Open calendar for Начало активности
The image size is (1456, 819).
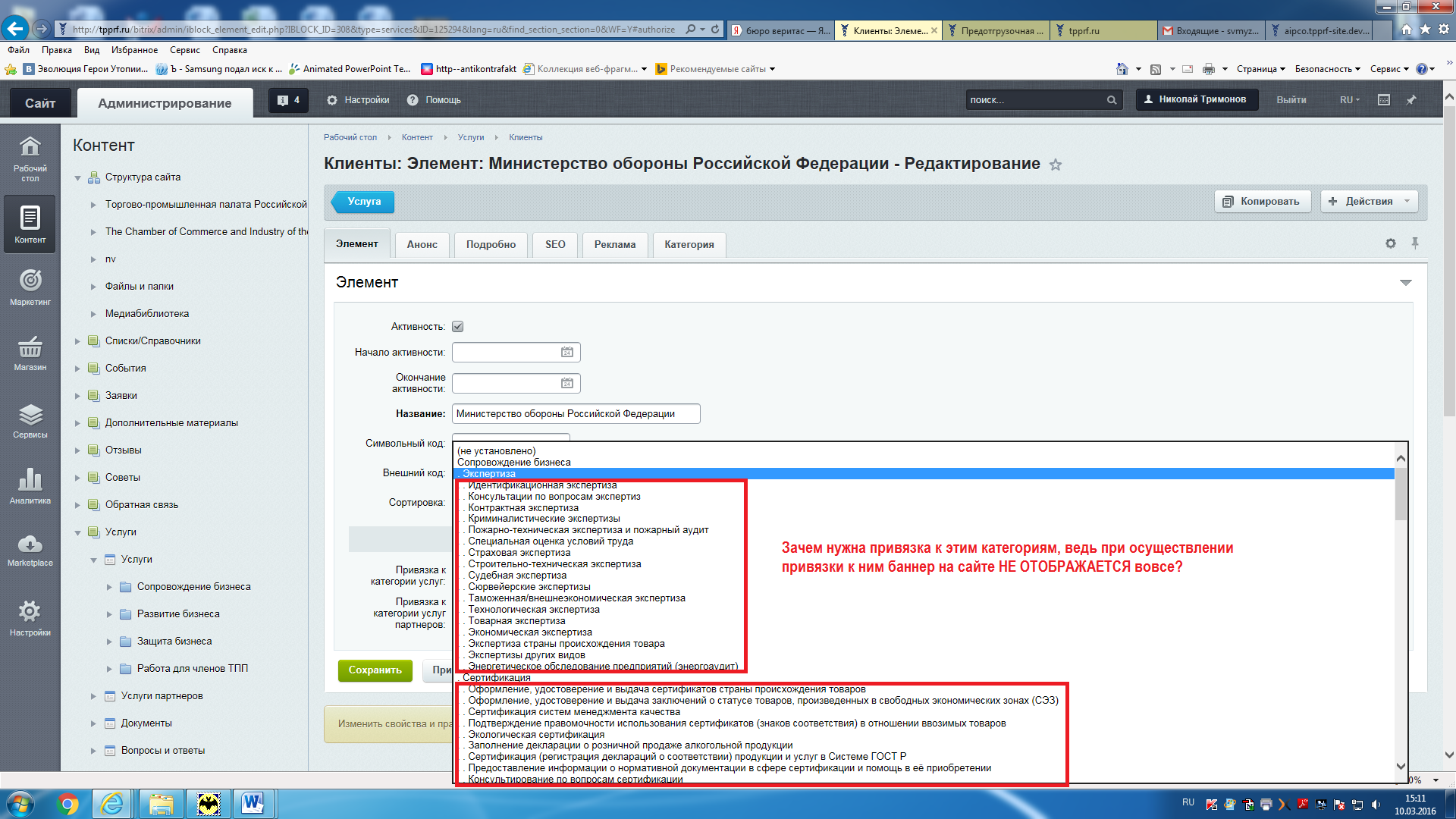tap(566, 352)
